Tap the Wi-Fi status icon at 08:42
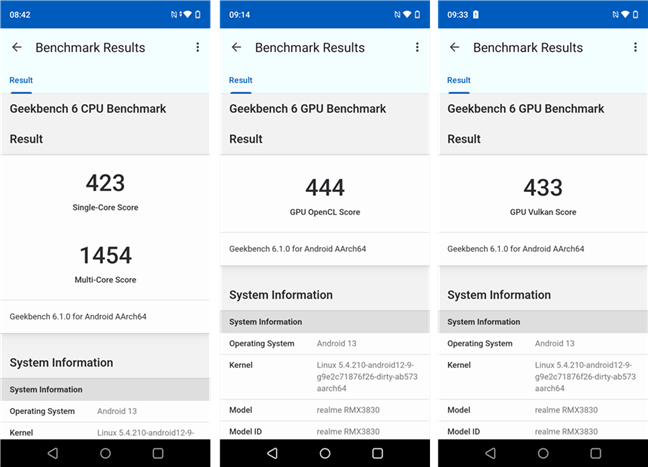Screen dimensions: 648x467 (x=188, y=14)
